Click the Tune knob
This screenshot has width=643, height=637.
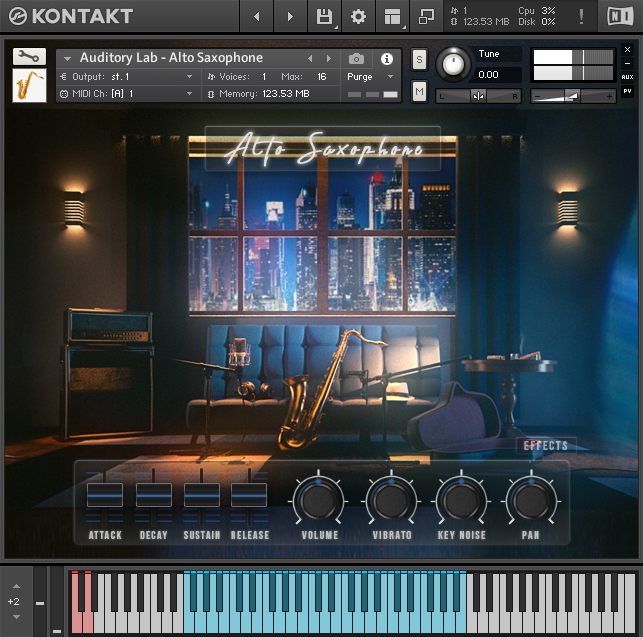coord(453,64)
